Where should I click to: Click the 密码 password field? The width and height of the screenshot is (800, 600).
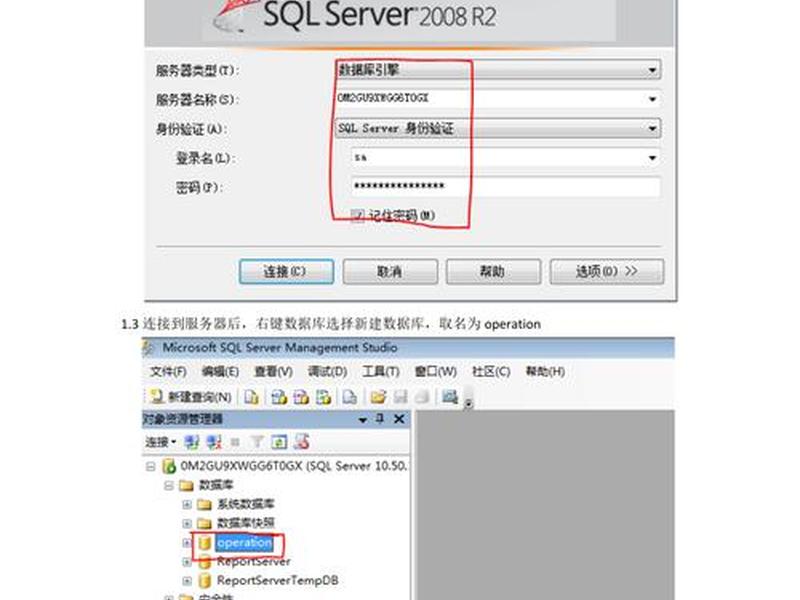point(506,187)
